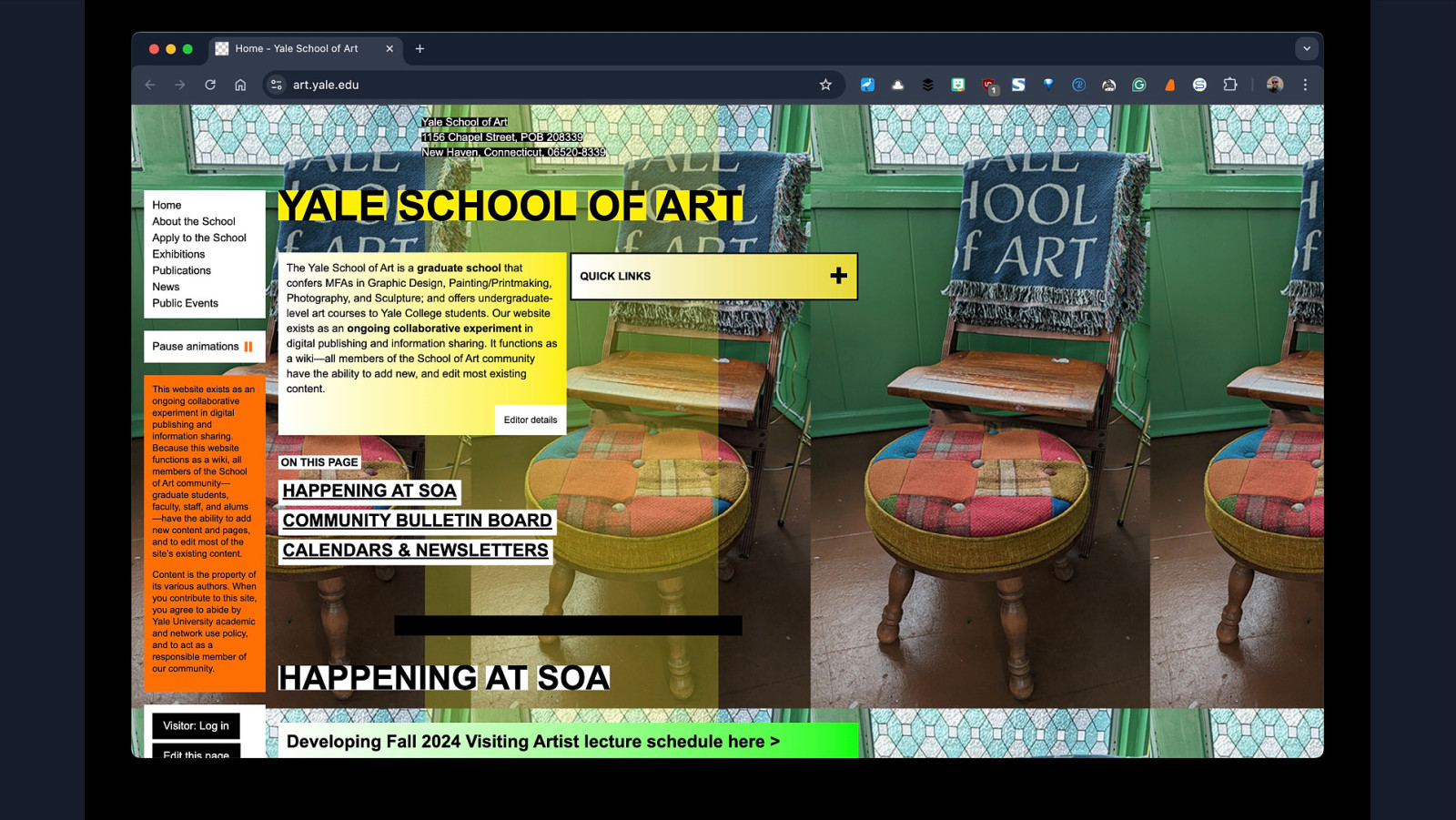Open the blue bird extension icon
1456x820 pixels.
[867, 85]
